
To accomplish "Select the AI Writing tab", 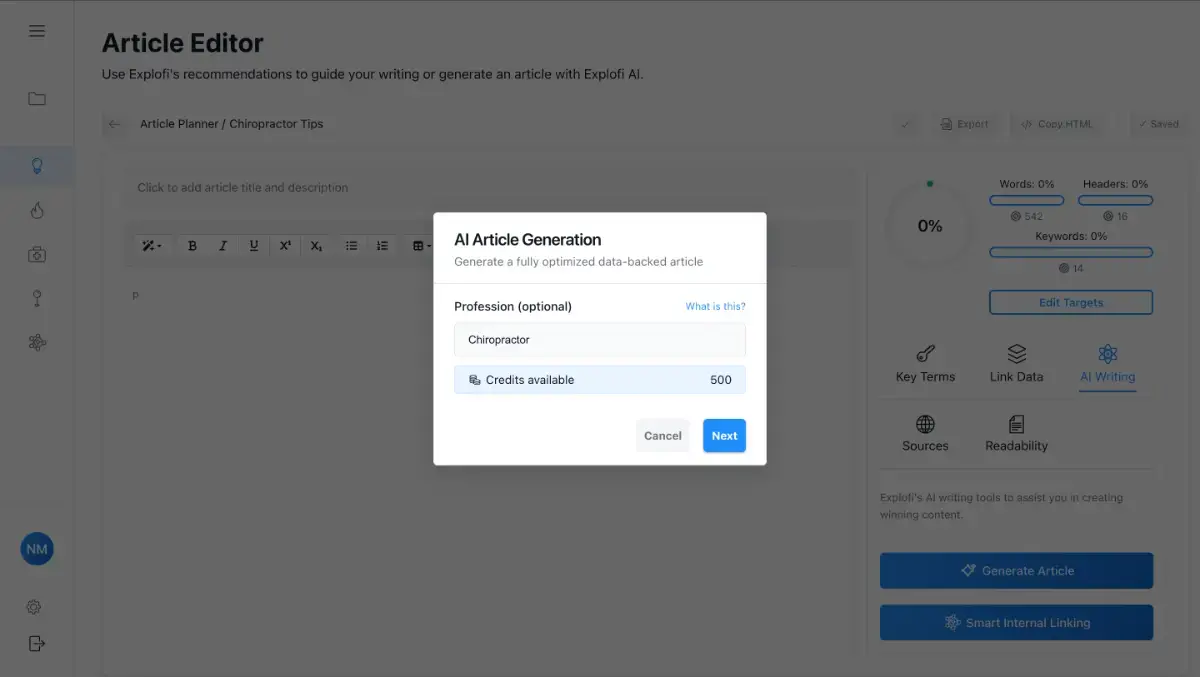I will pos(1107,364).
